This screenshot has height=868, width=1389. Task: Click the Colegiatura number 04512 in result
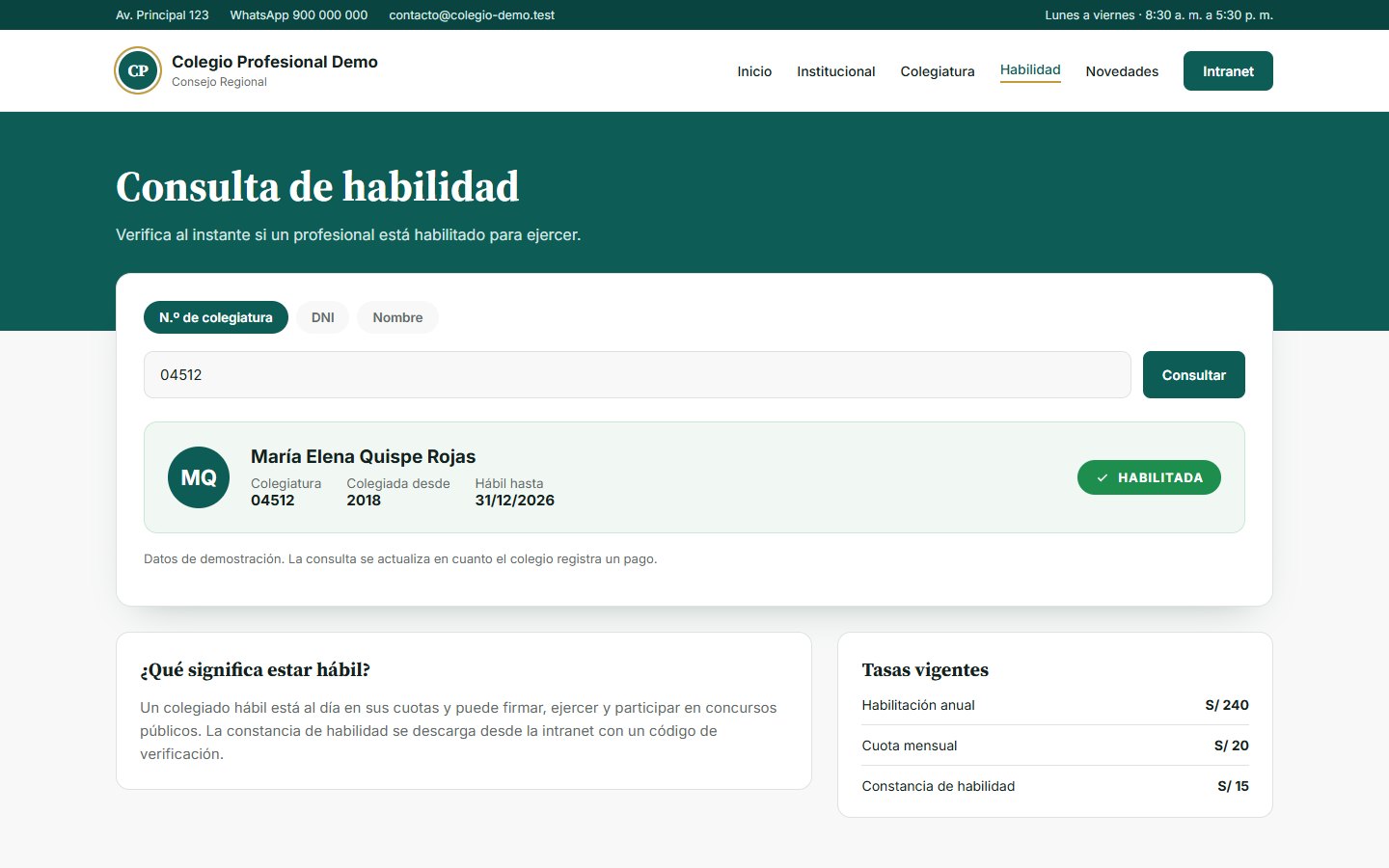(273, 500)
